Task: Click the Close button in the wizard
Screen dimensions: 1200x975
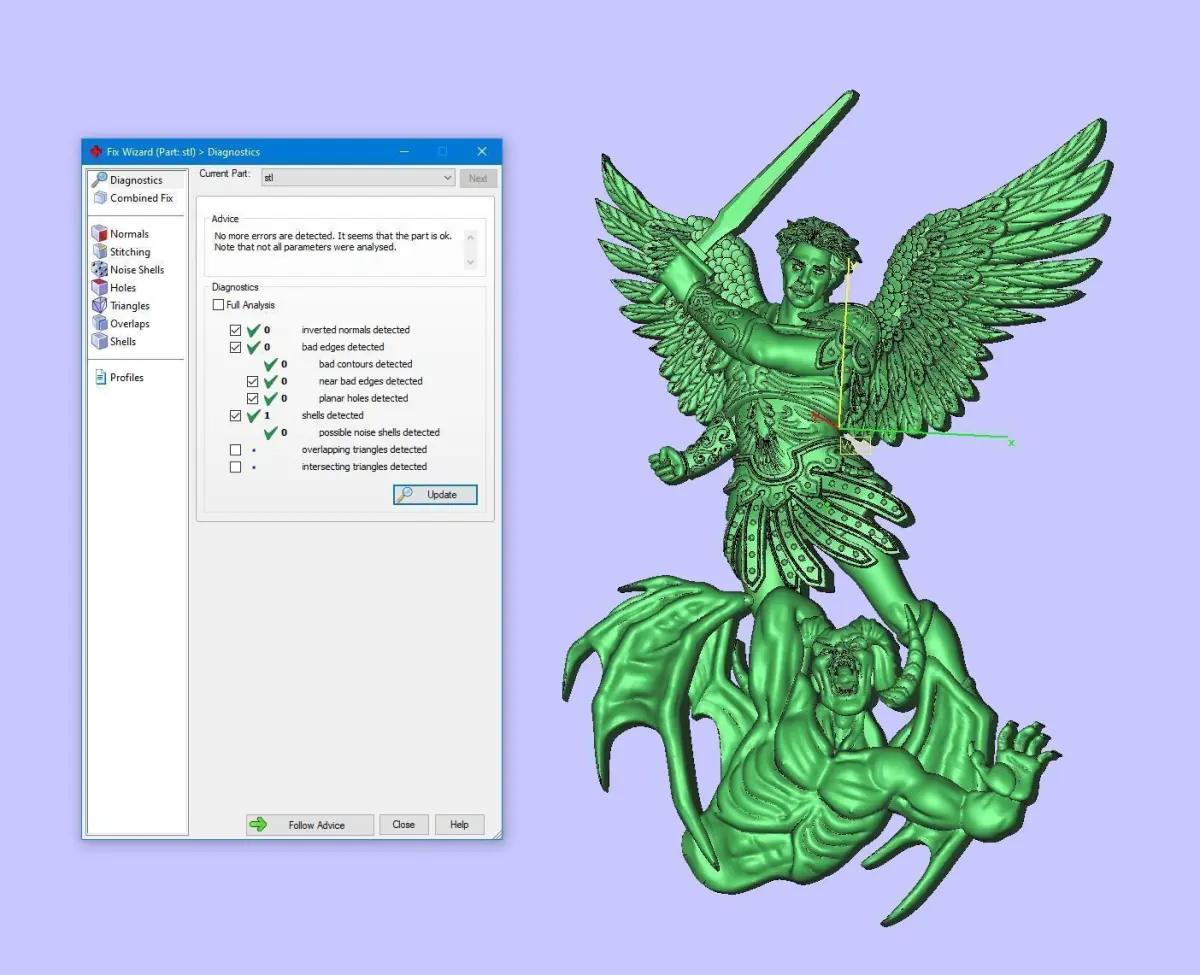Action: click(x=404, y=825)
